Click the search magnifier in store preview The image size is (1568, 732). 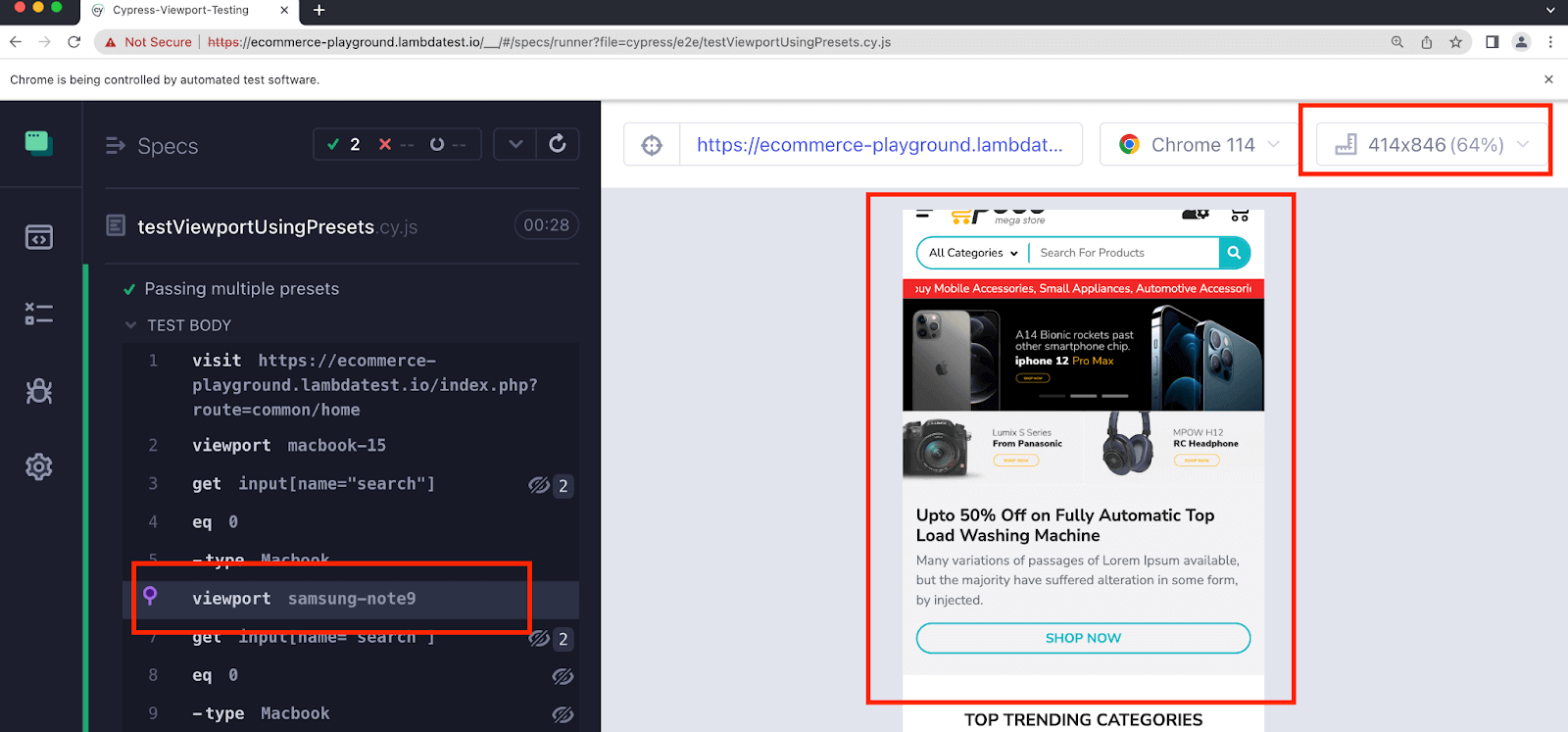coord(1234,253)
